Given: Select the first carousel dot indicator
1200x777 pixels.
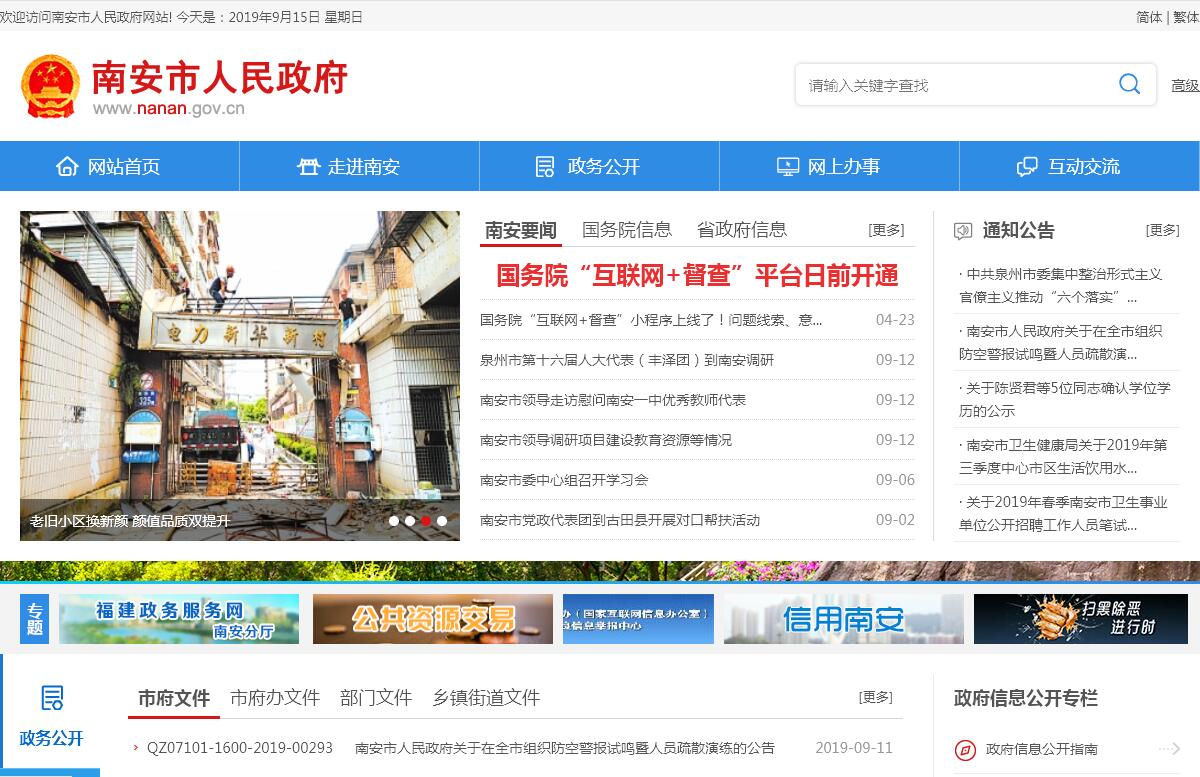Looking at the screenshot, I should point(394,520).
